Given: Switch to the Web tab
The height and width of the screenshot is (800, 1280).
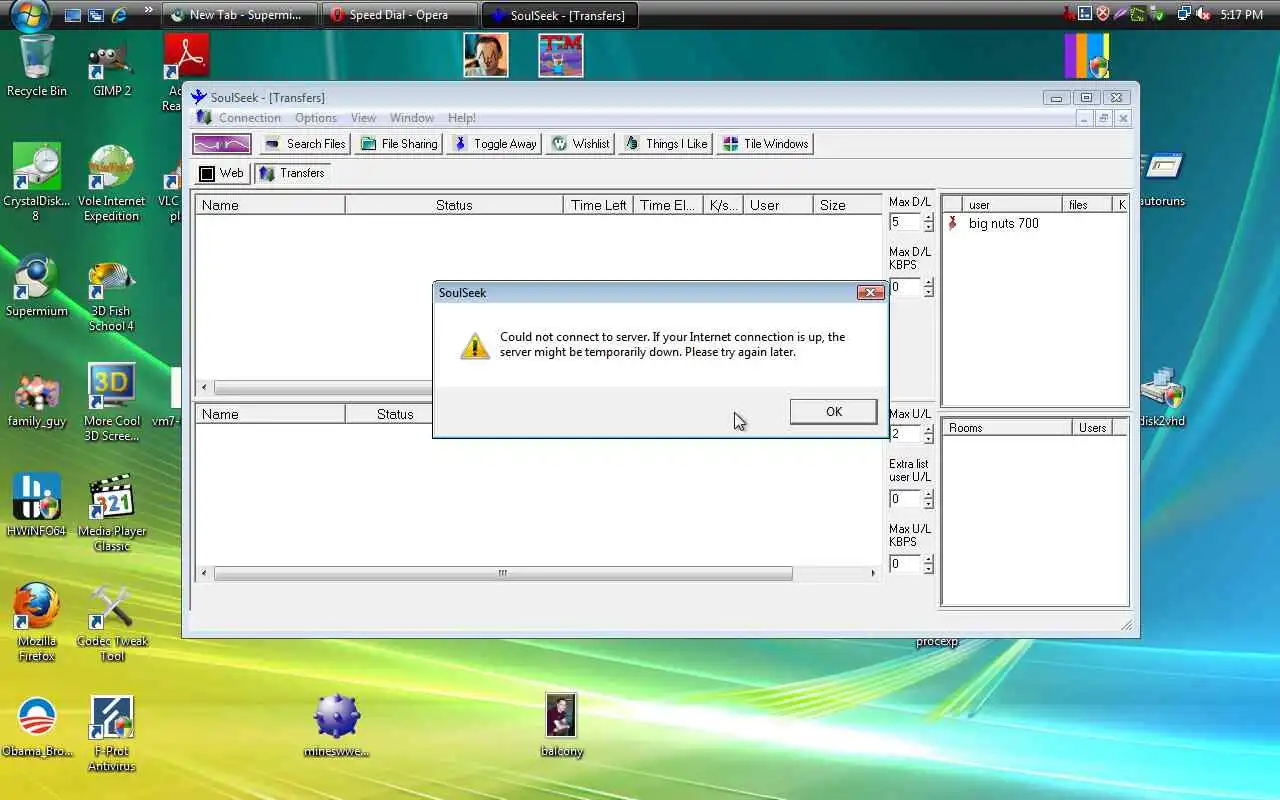Looking at the screenshot, I should [221, 173].
